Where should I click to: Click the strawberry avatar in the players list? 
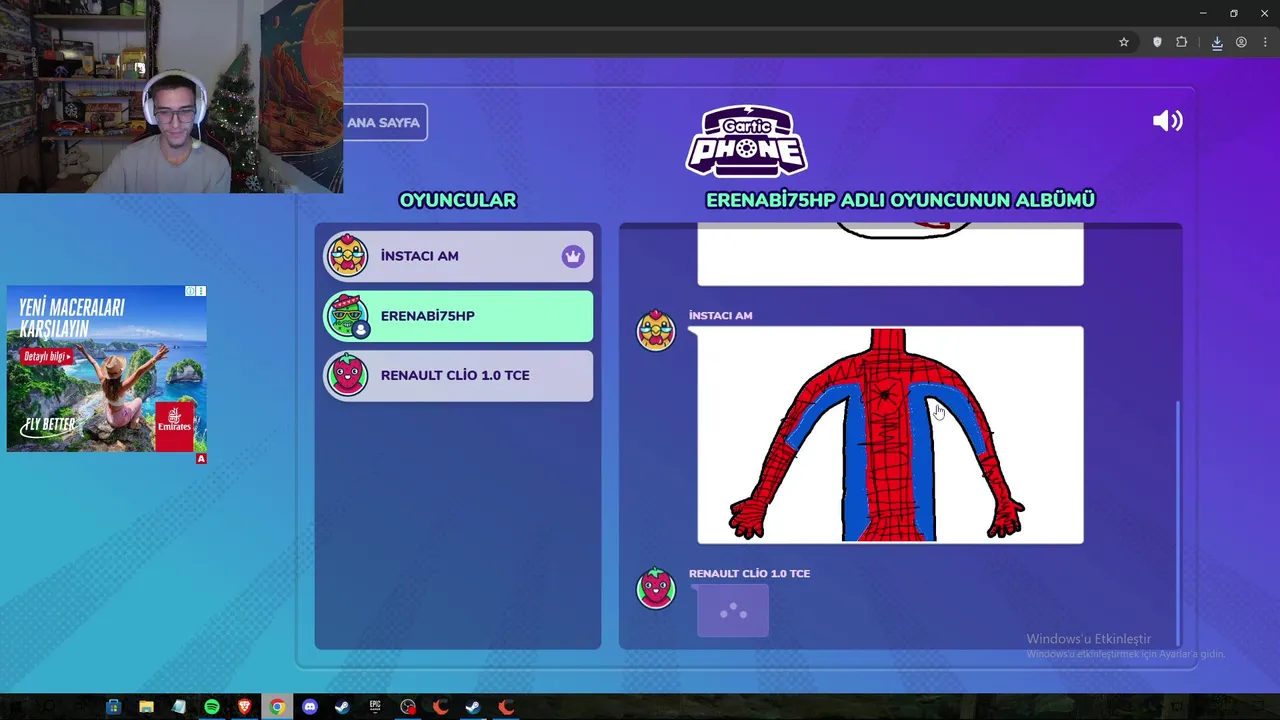click(348, 376)
